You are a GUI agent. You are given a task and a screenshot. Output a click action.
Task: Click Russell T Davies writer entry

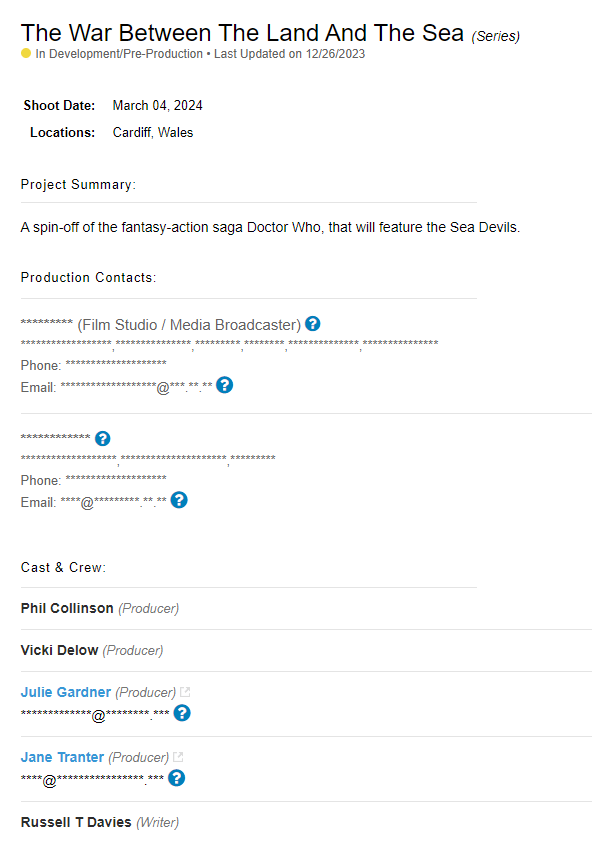[100, 822]
